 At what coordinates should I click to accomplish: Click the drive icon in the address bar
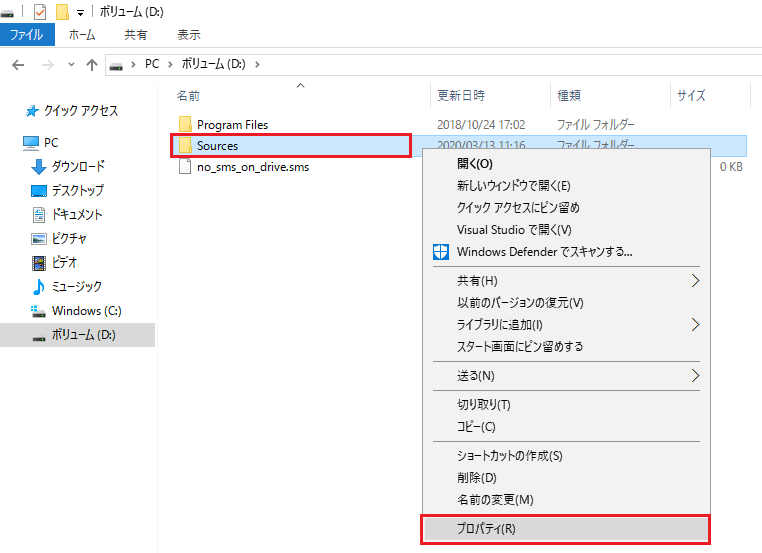coord(116,65)
